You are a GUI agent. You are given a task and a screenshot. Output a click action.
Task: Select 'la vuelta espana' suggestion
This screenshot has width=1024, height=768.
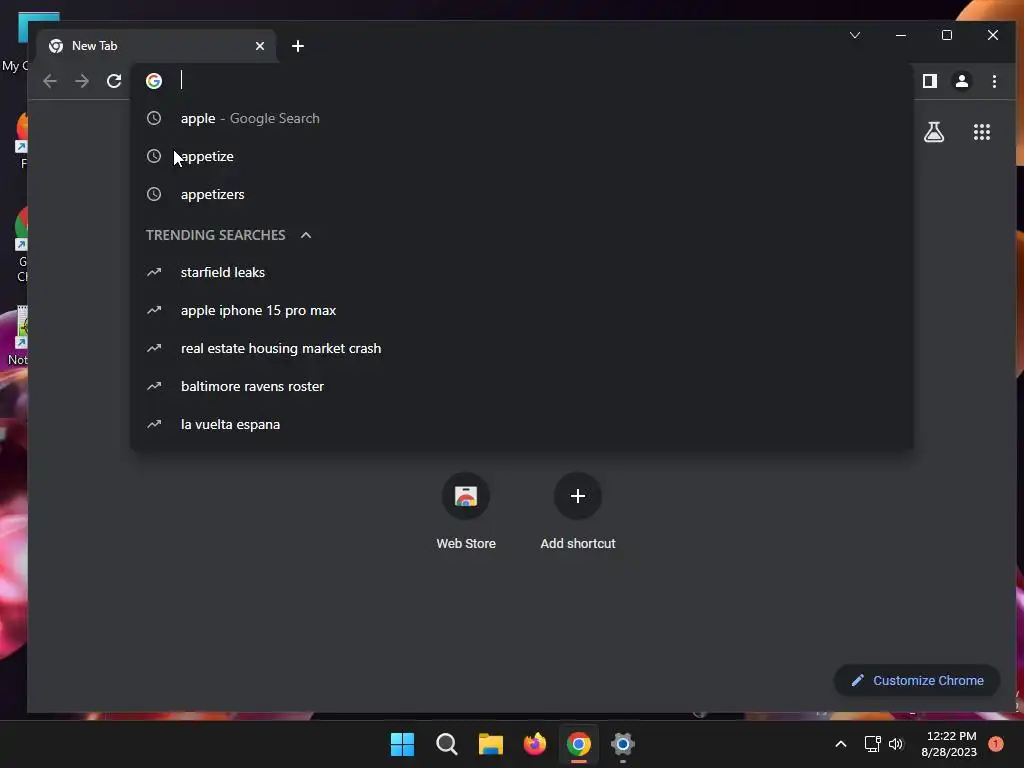[x=521, y=424]
